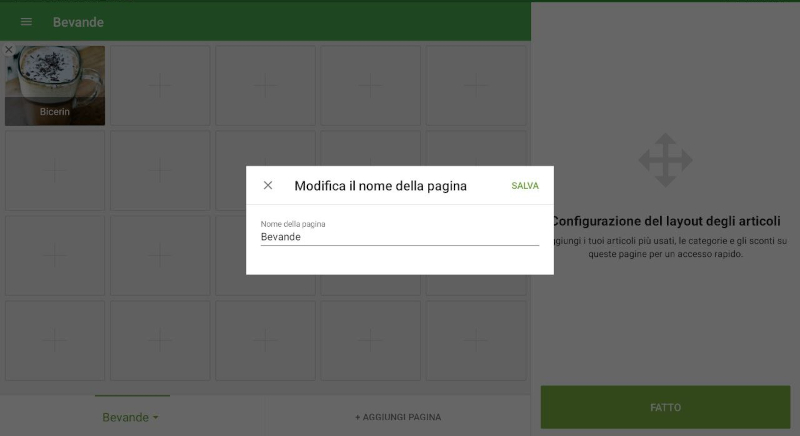Add a new page with Aggiungi Pagina
Image resolution: width=800 pixels, height=436 pixels.
[398, 417]
